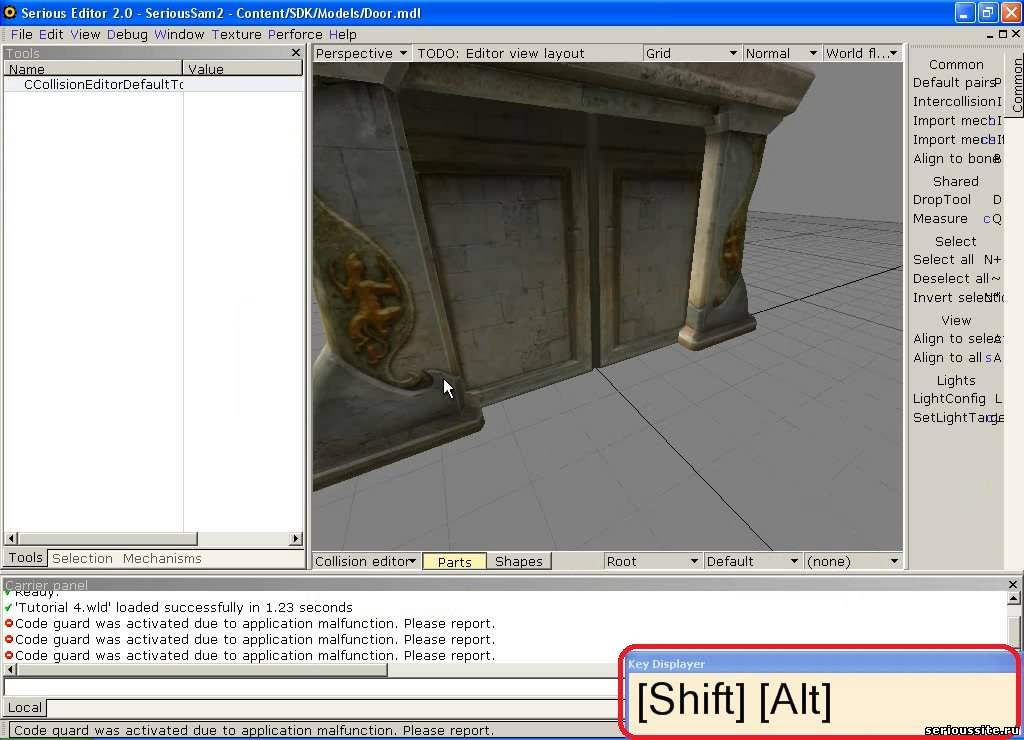Click the Local console button
Image resolution: width=1024 pixels, height=740 pixels.
25,707
